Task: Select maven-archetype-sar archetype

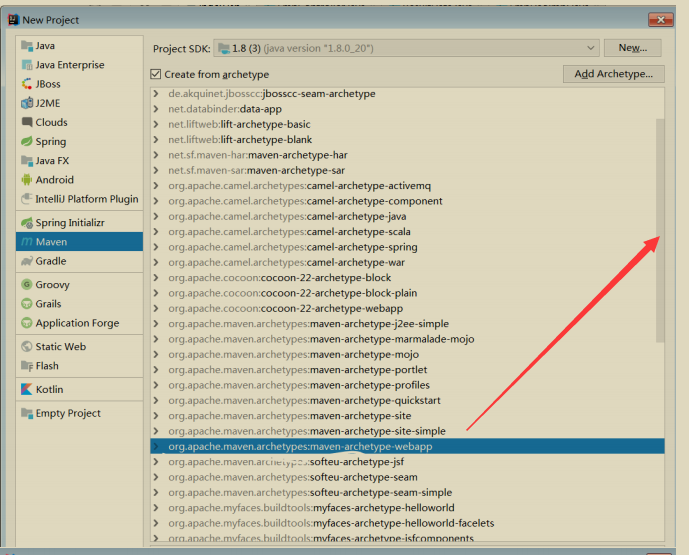Action: click(x=407, y=170)
